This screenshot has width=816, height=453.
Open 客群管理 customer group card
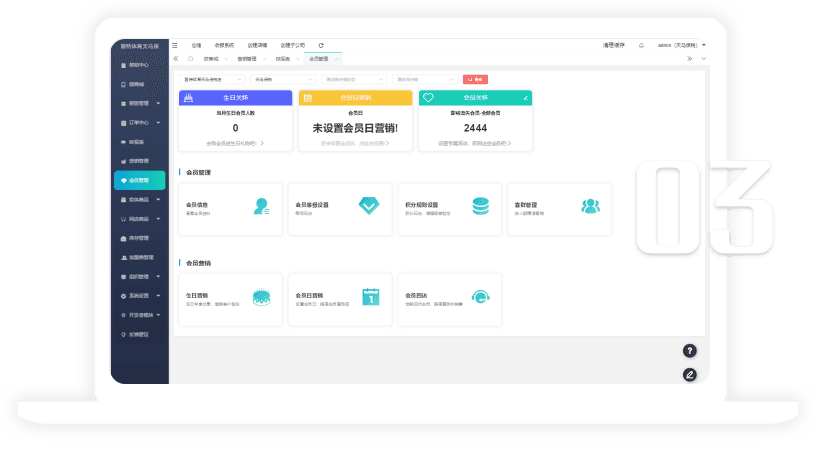(558, 207)
